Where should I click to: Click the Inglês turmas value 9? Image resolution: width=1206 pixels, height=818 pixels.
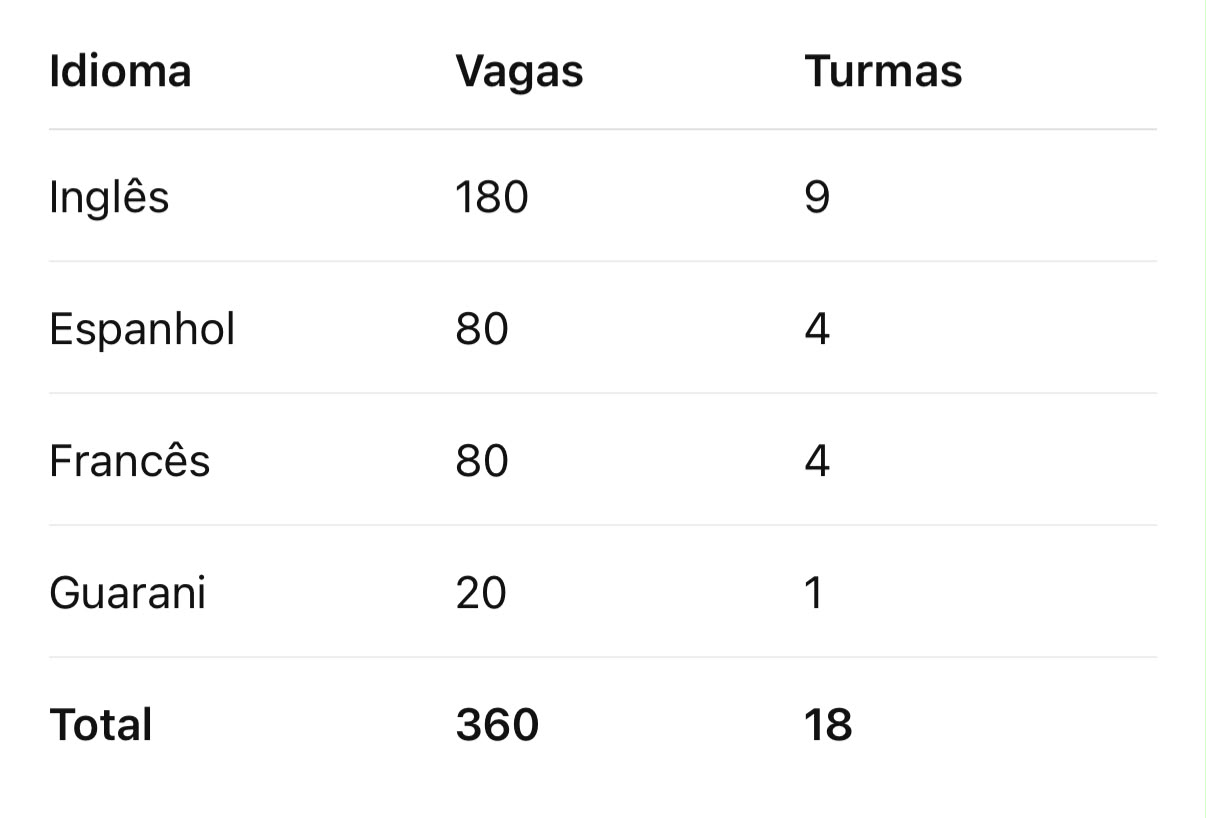pyautogui.click(x=817, y=197)
